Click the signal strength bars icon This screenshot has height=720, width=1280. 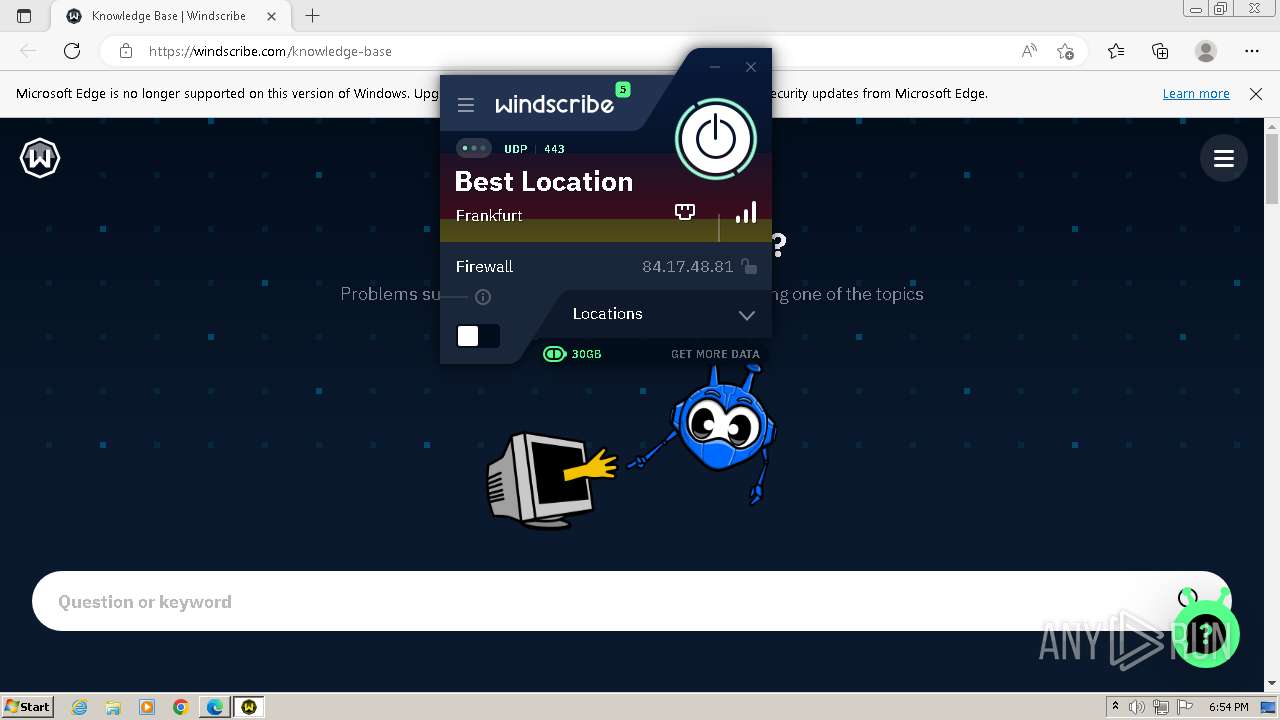click(746, 212)
